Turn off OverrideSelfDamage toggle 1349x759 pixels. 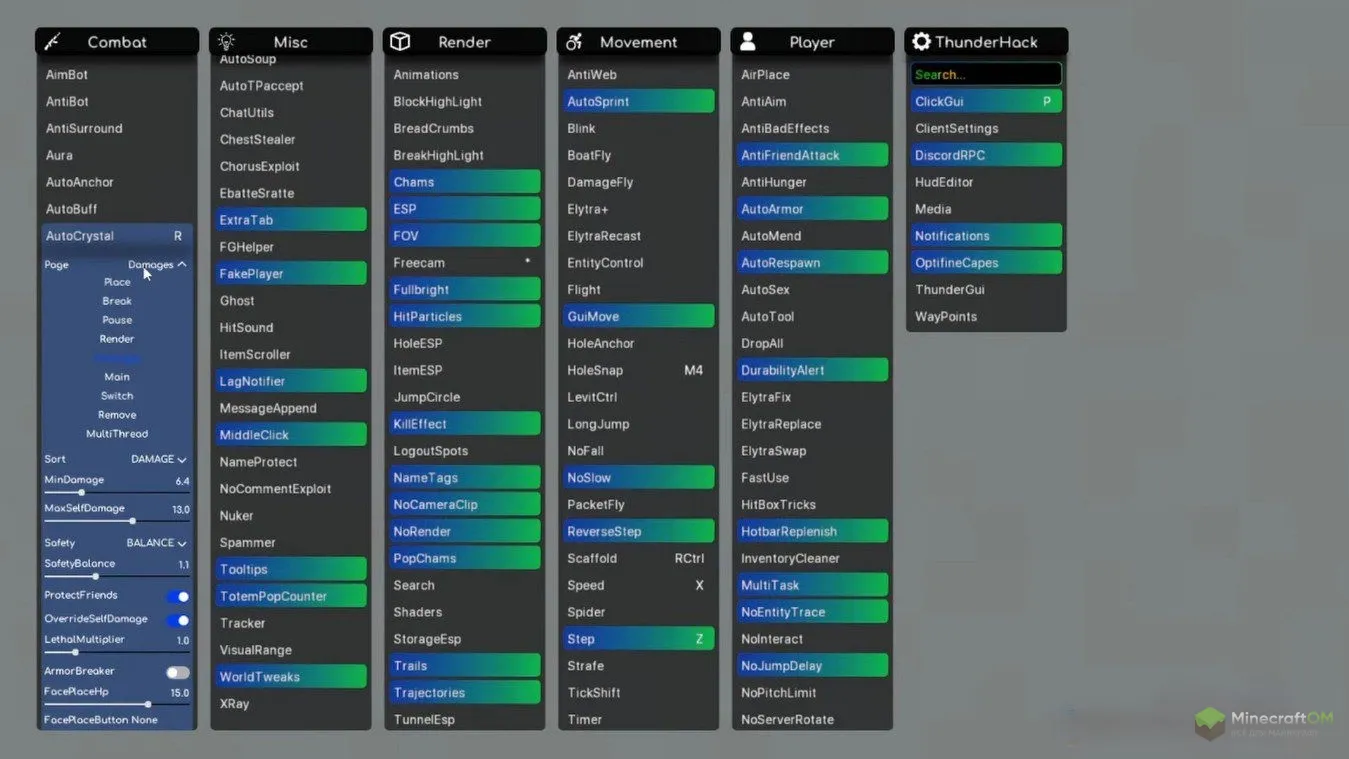click(x=177, y=620)
